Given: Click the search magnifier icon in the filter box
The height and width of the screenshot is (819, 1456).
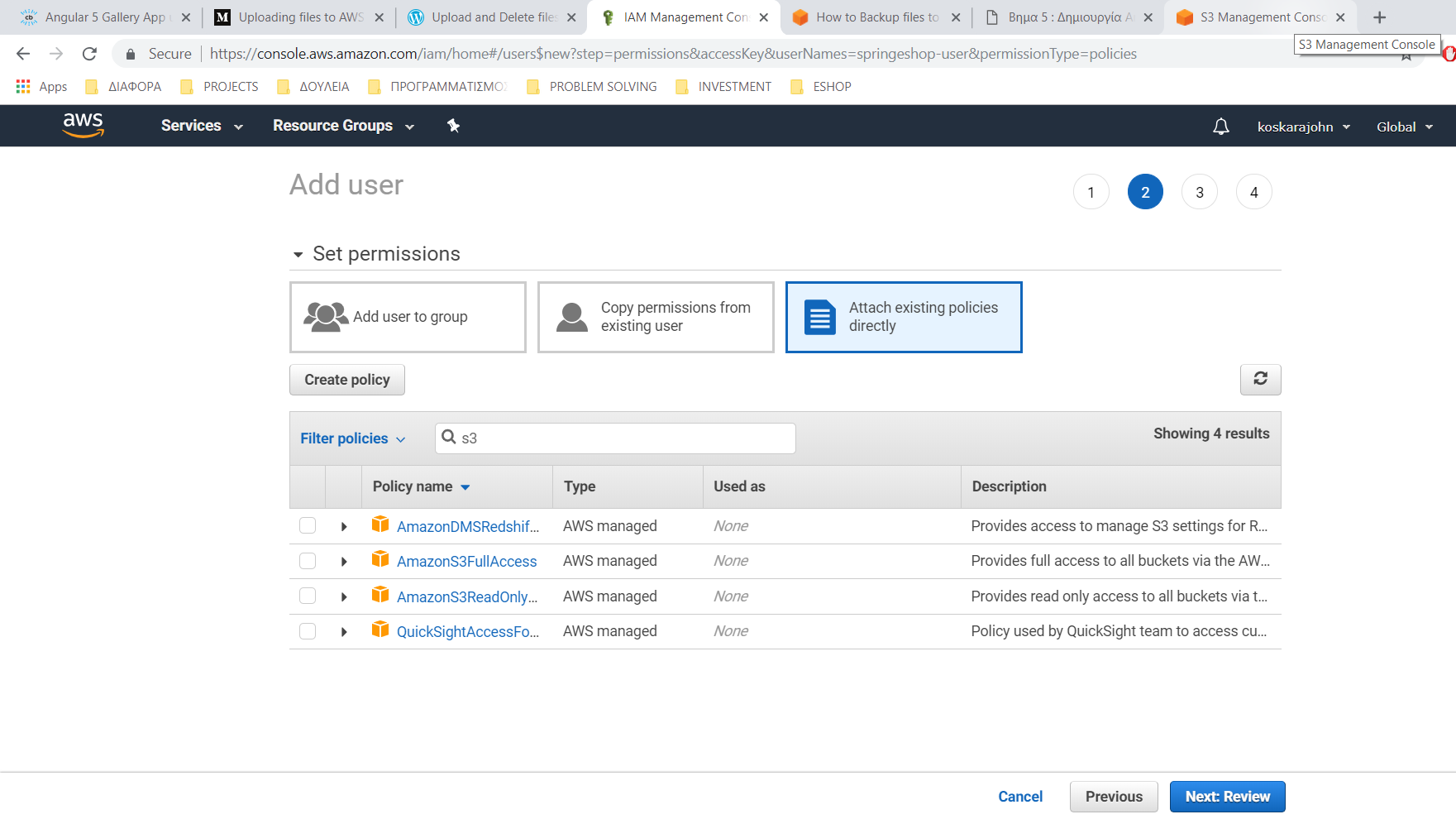Looking at the screenshot, I should pyautogui.click(x=448, y=437).
